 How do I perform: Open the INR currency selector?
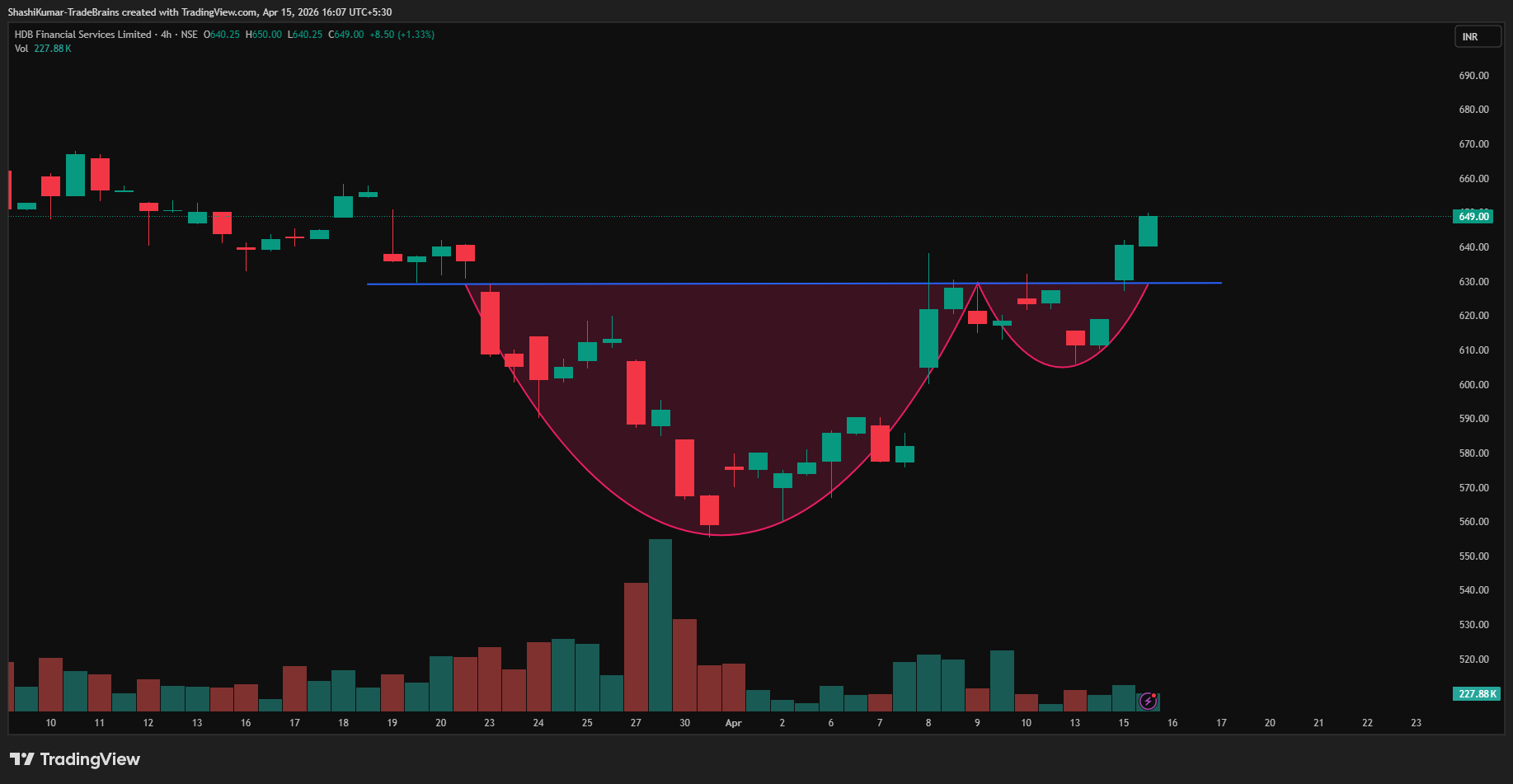1477,37
